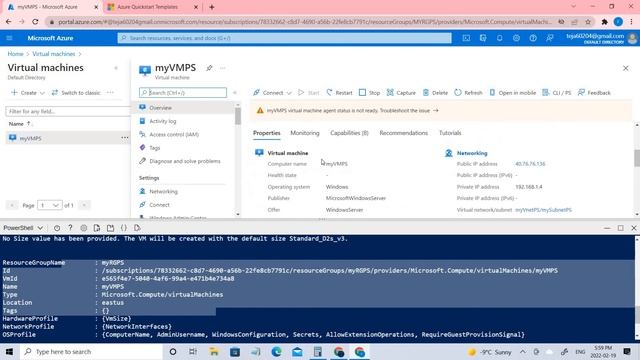Go to Virtual machines breadcrumb
The image size is (640, 360).
coord(54,54)
